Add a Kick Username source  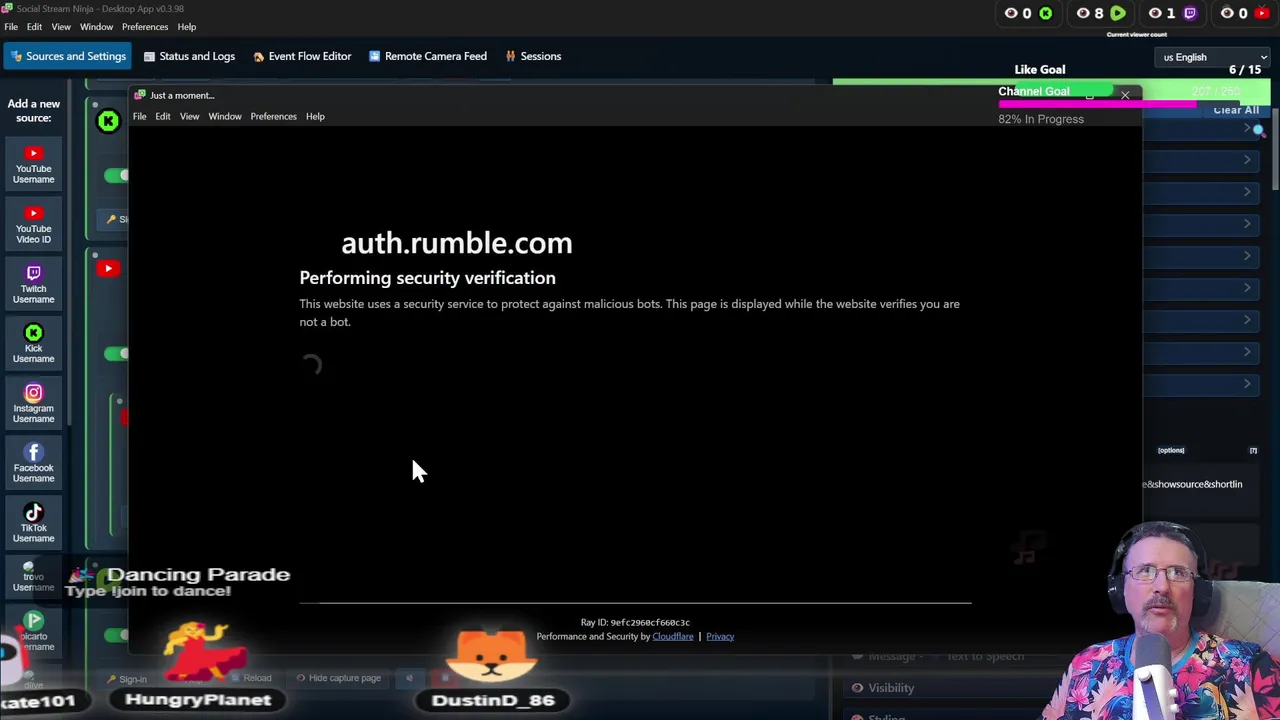coord(33,345)
